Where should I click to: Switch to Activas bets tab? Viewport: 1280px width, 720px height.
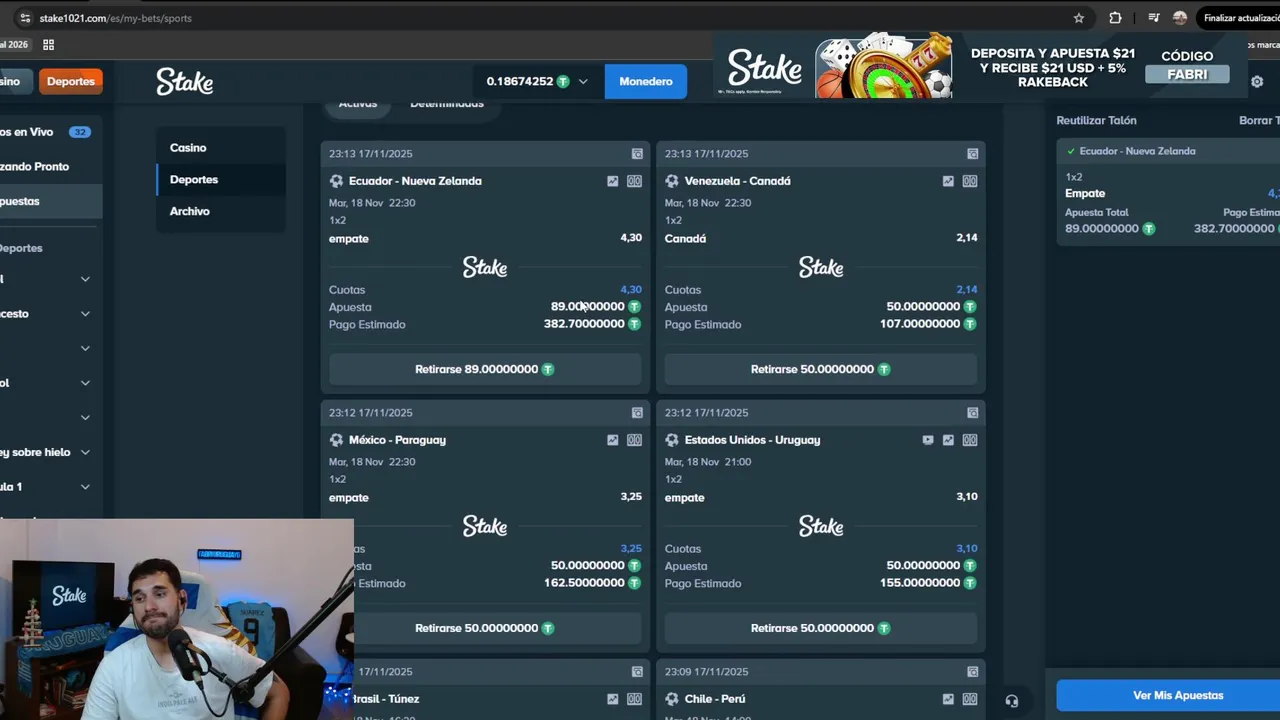[x=358, y=104]
